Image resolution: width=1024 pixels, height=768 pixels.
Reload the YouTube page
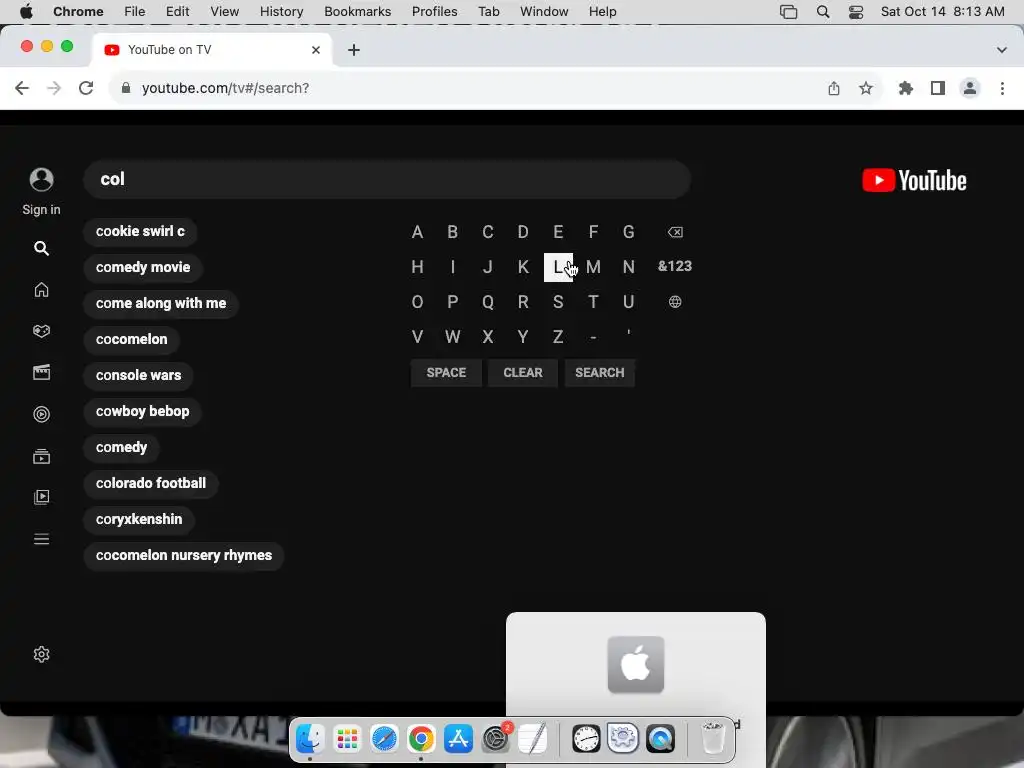tap(86, 88)
